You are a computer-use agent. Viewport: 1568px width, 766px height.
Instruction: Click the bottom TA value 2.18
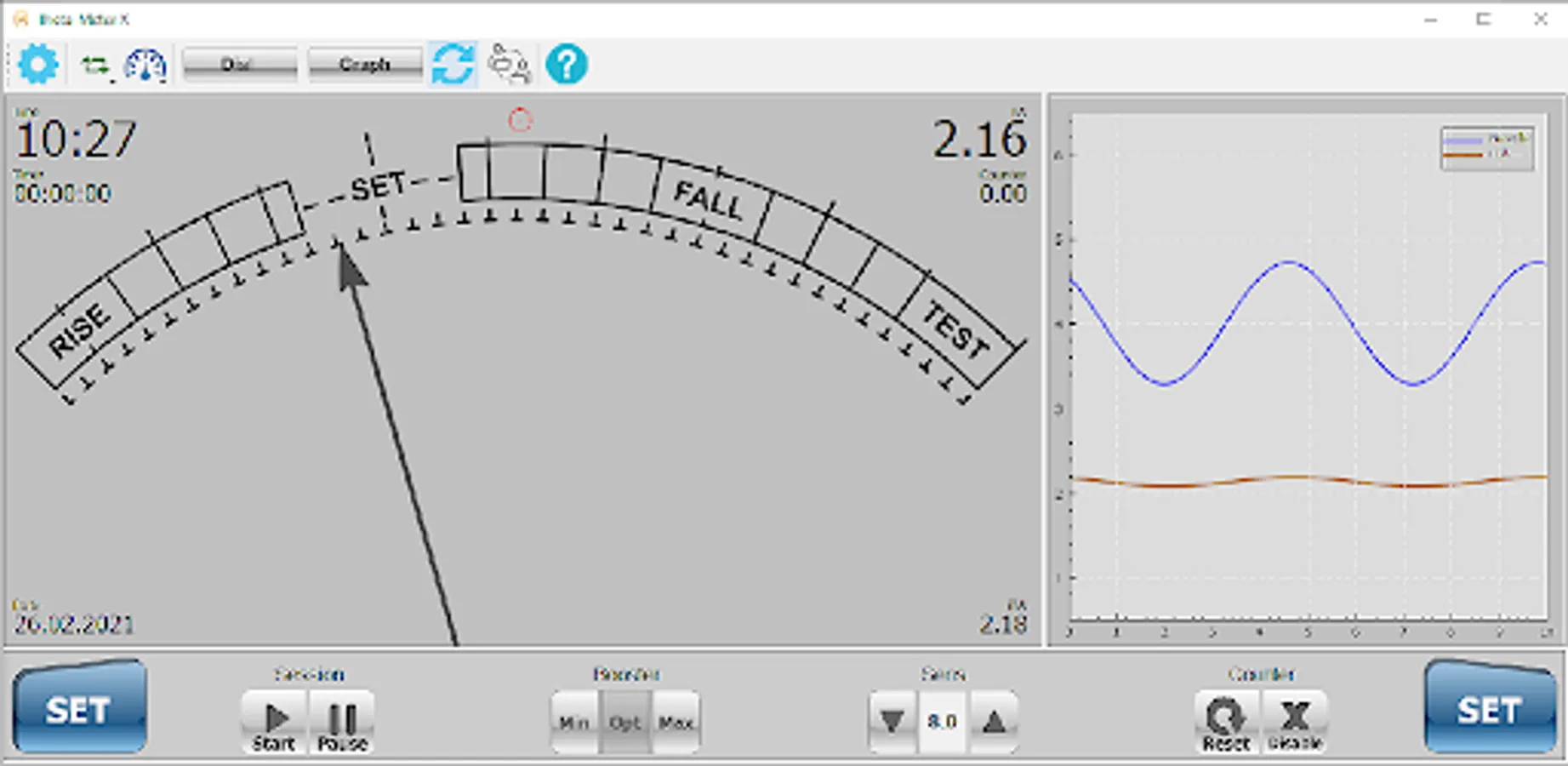coord(1003,625)
